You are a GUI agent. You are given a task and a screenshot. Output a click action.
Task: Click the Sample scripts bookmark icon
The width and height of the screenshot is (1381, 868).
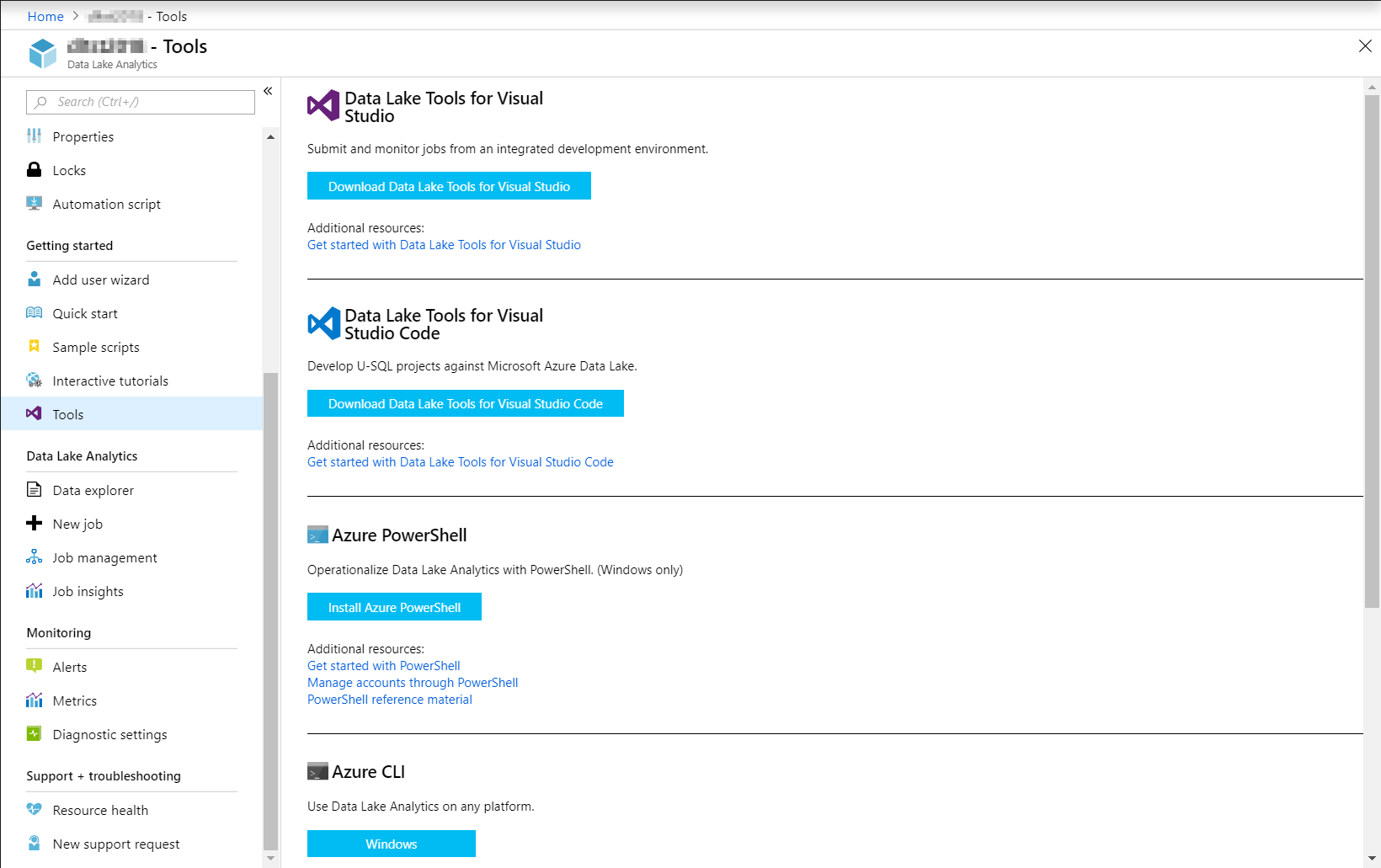[x=34, y=346]
